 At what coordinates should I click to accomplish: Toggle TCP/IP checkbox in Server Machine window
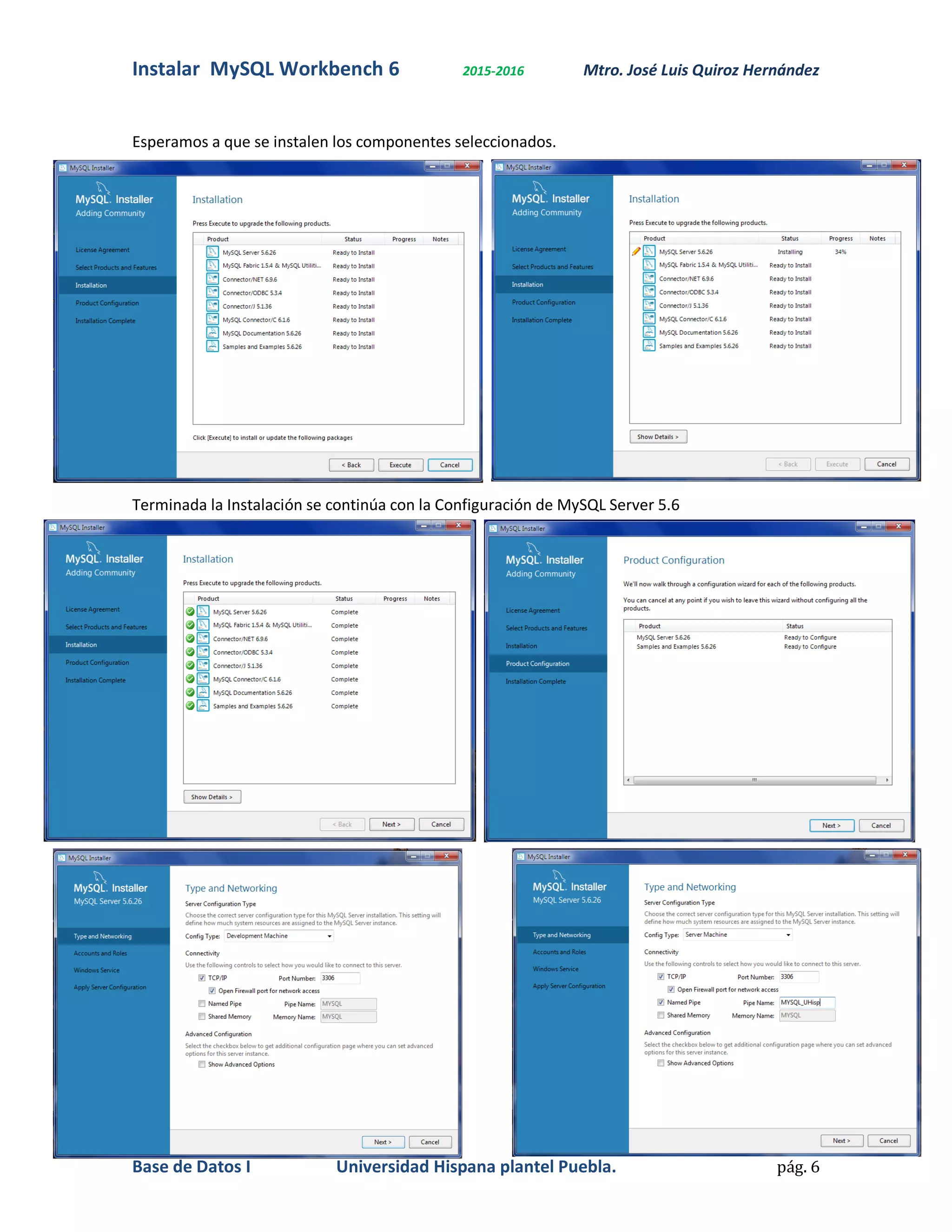point(661,977)
